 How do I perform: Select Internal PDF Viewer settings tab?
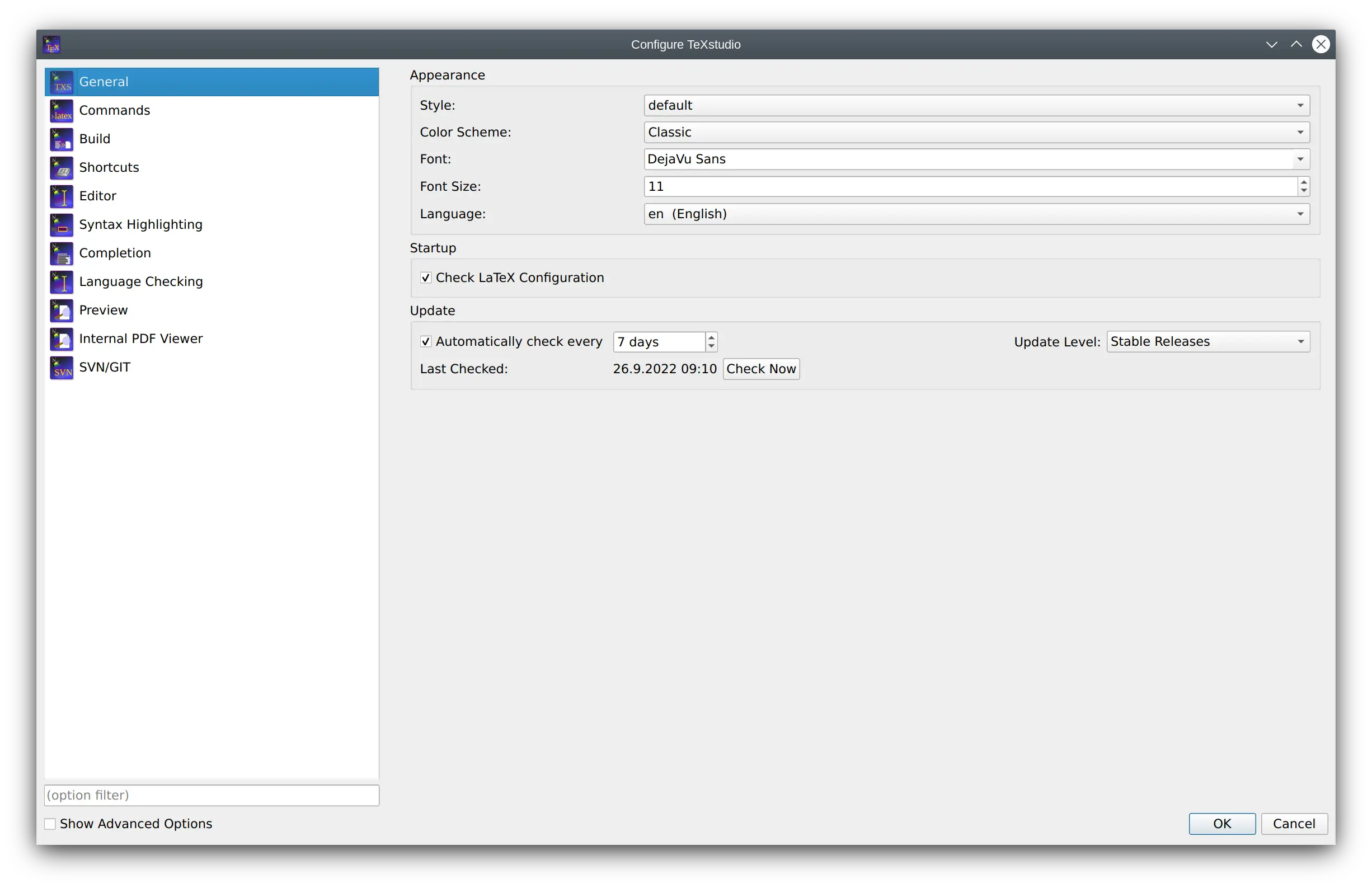point(141,338)
